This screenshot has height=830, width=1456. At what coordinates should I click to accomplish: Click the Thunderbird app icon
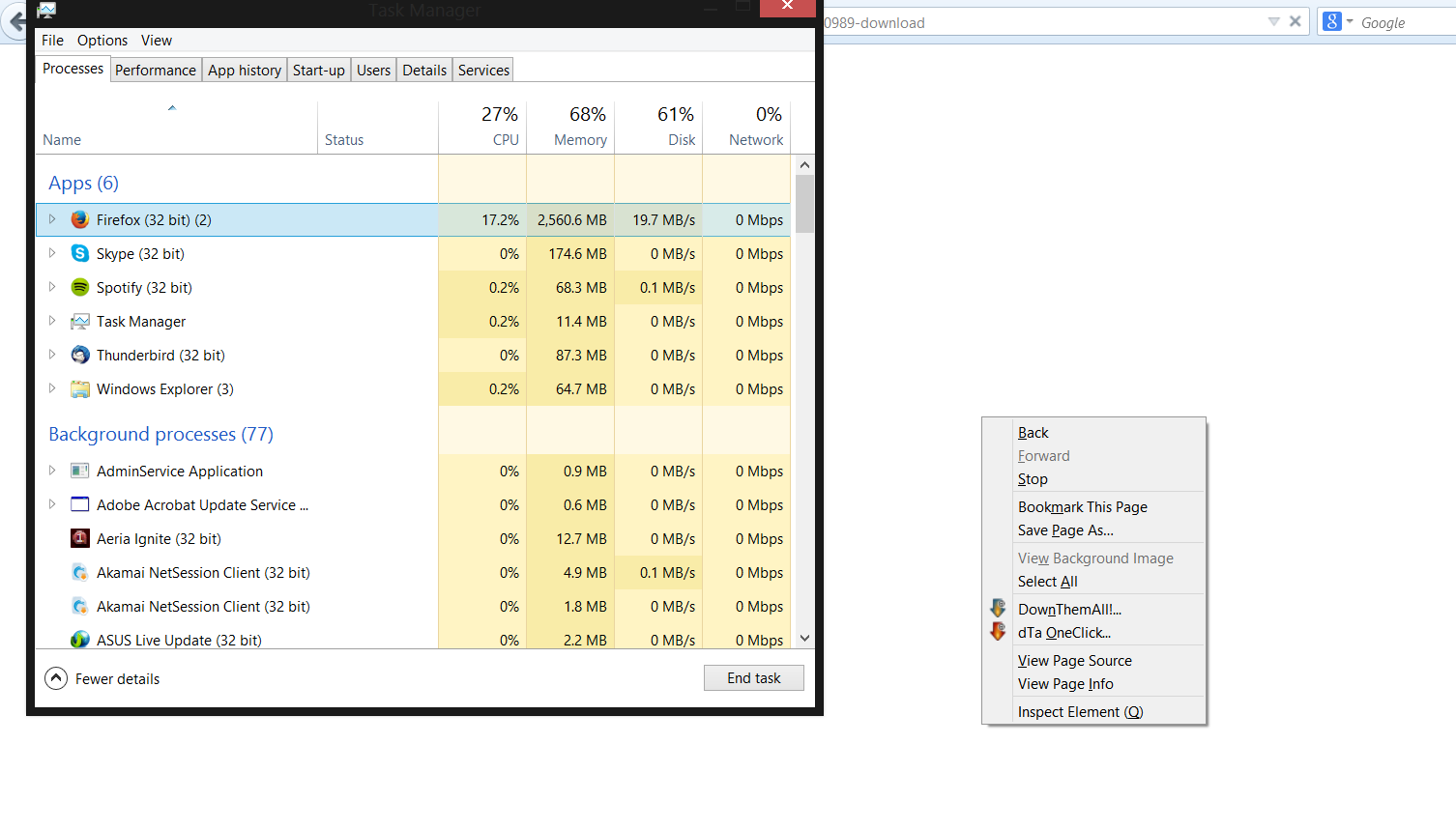click(x=80, y=356)
